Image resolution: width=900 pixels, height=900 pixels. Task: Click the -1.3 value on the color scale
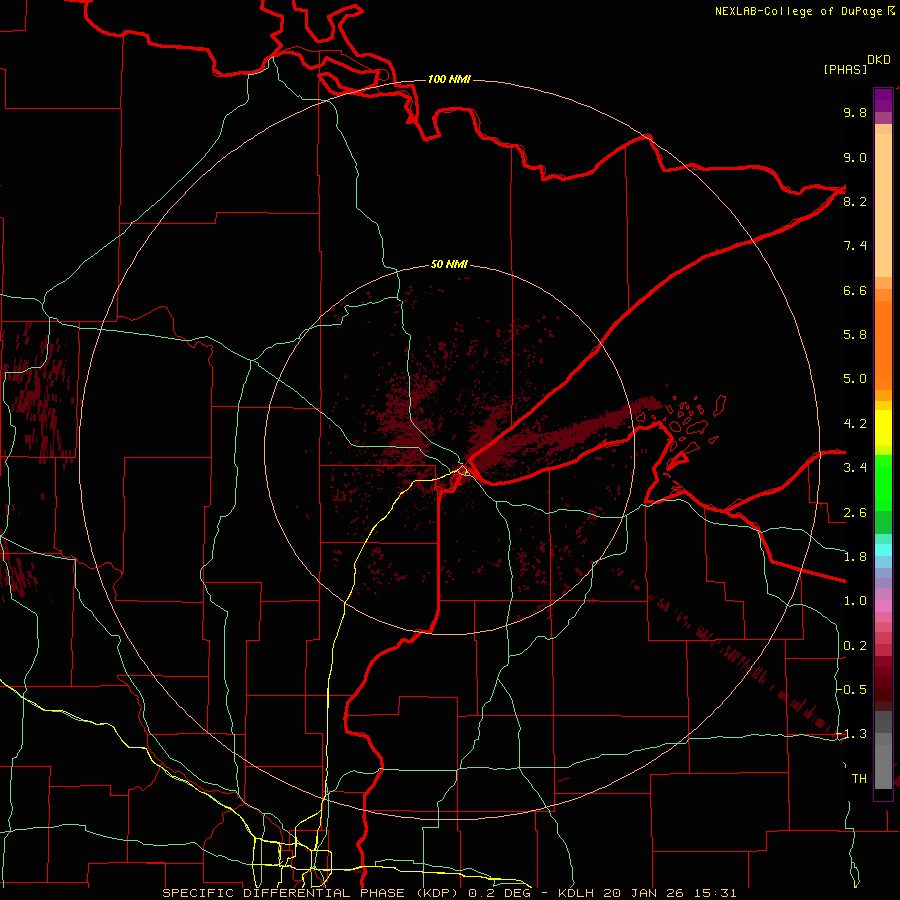852,734
